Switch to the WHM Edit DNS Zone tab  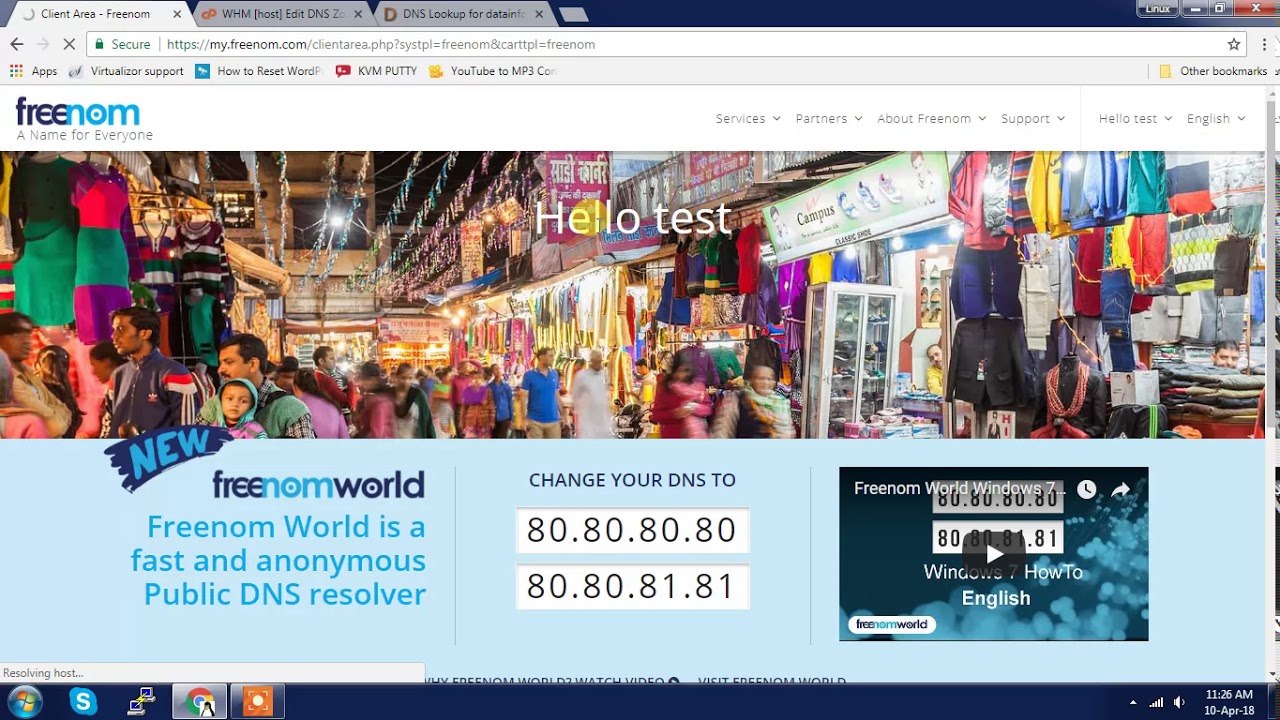[282, 14]
